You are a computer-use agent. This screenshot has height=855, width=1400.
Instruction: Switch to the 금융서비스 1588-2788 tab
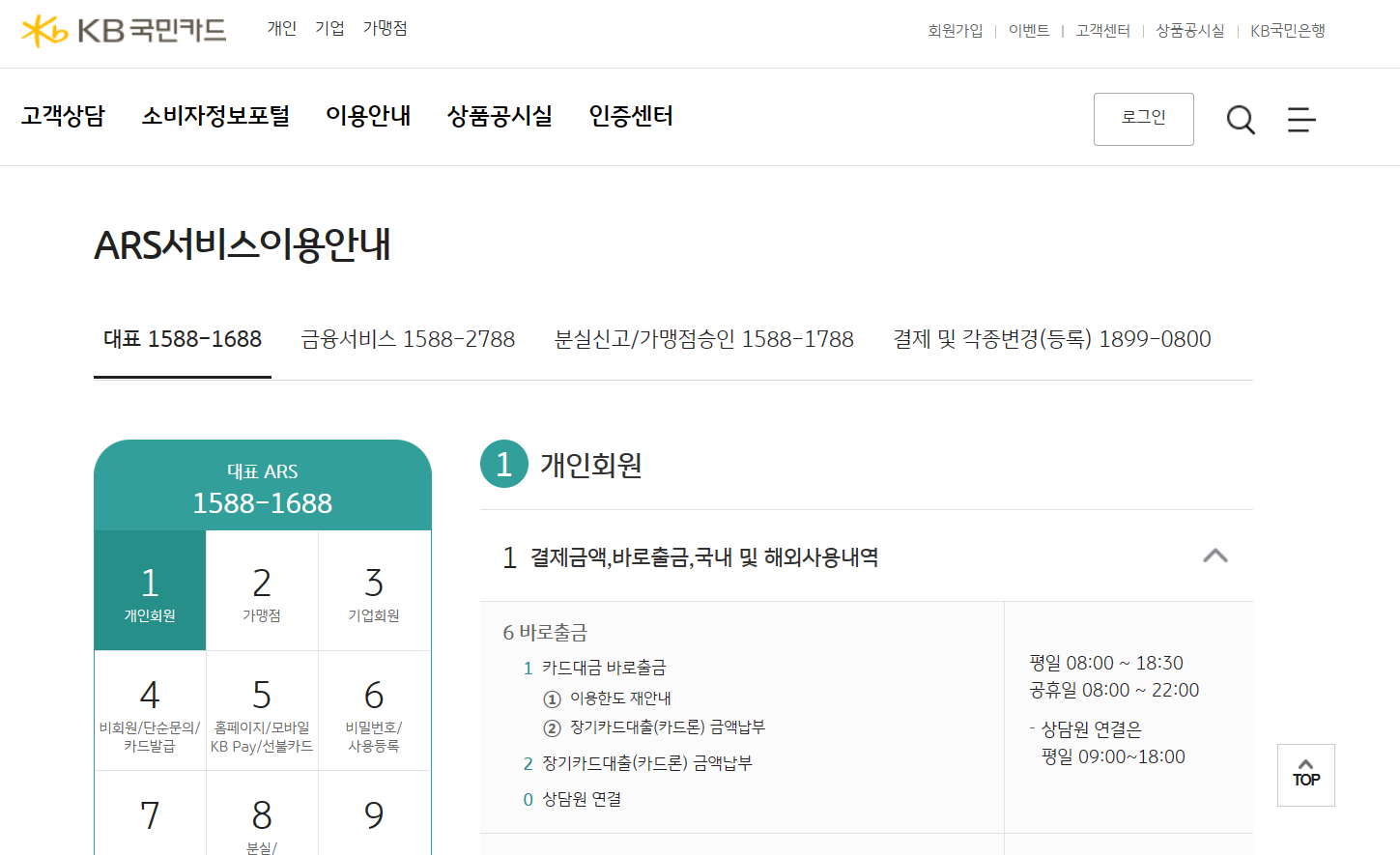click(408, 339)
